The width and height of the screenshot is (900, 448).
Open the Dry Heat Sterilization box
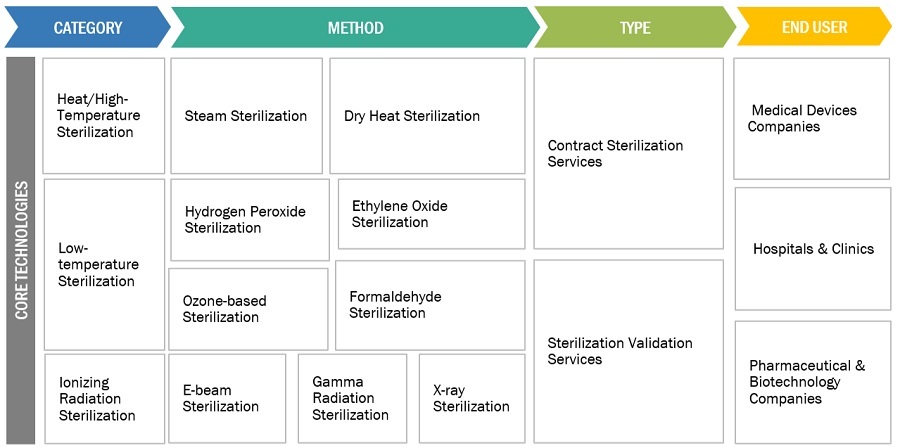427,116
